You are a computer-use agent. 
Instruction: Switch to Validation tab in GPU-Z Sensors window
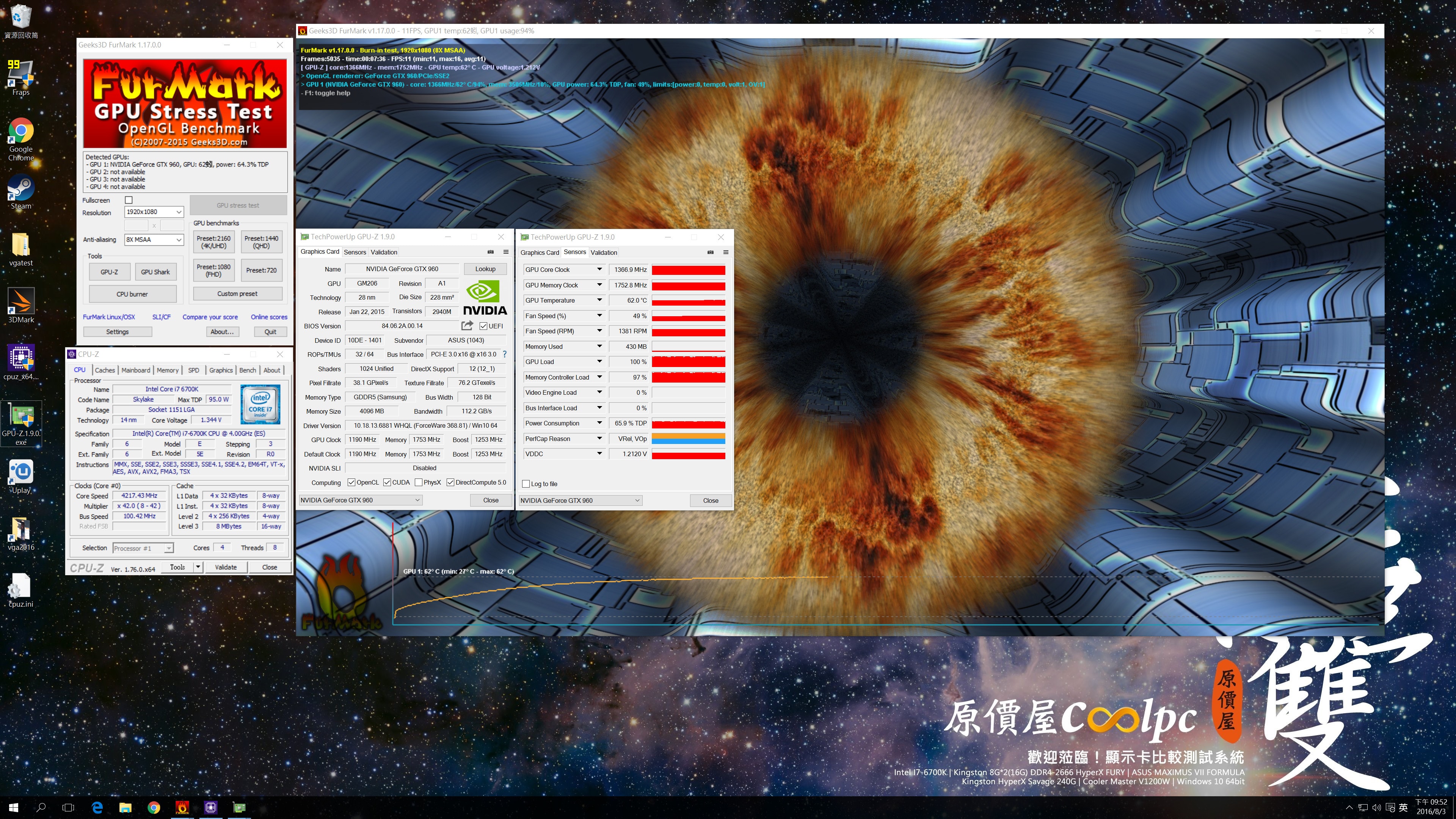point(604,253)
